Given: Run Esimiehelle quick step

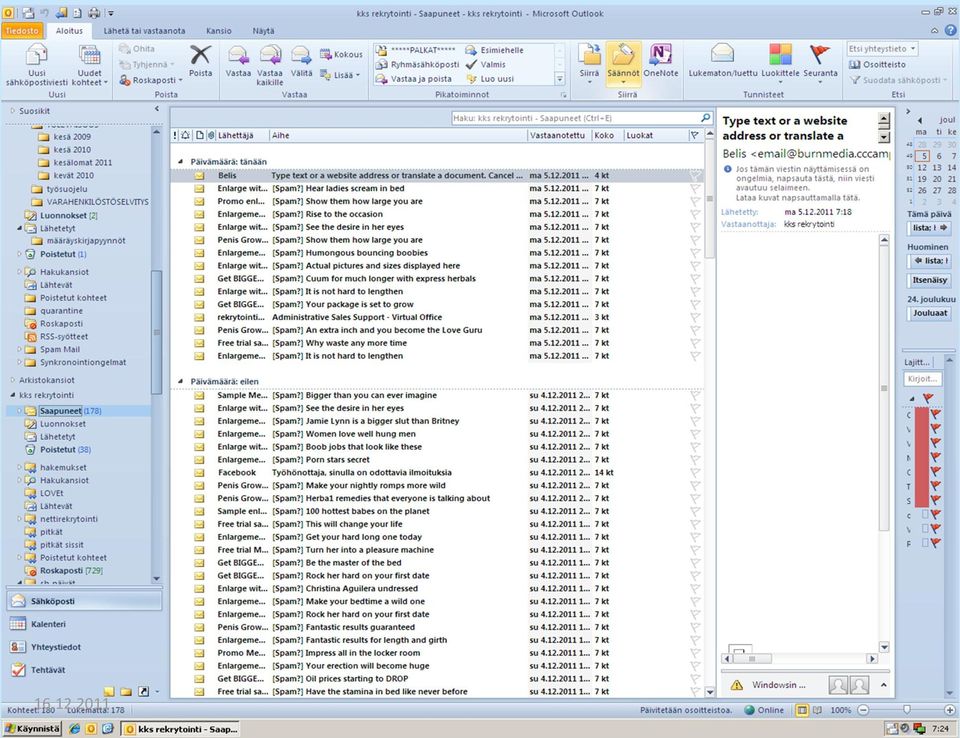Looking at the screenshot, I should point(495,50).
